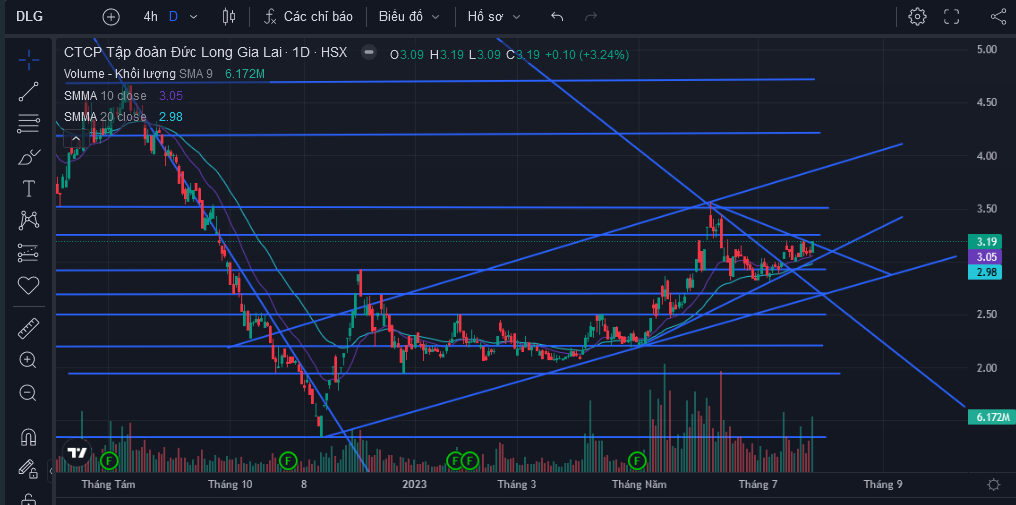
Task: Click the DLG symbol search field
Action: point(29,17)
